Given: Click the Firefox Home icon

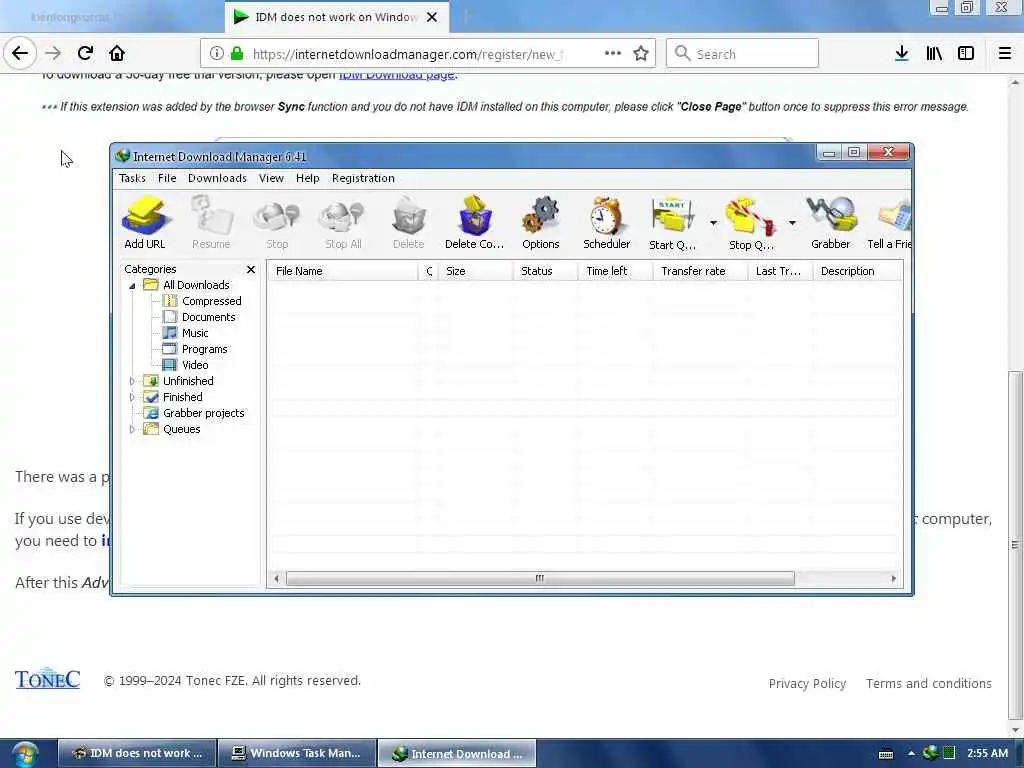Looking at the screenshot, I should (x=117, y=54).
